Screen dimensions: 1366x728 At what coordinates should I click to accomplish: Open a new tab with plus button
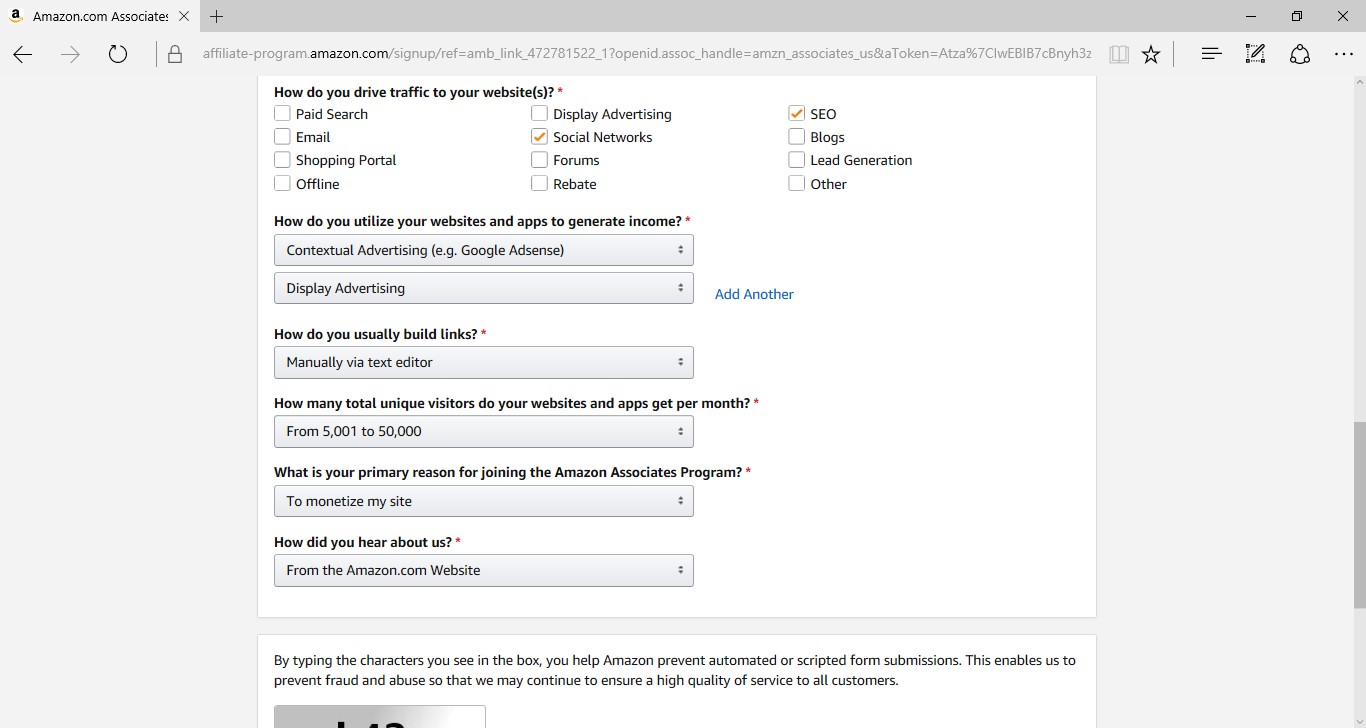[217, 17]
